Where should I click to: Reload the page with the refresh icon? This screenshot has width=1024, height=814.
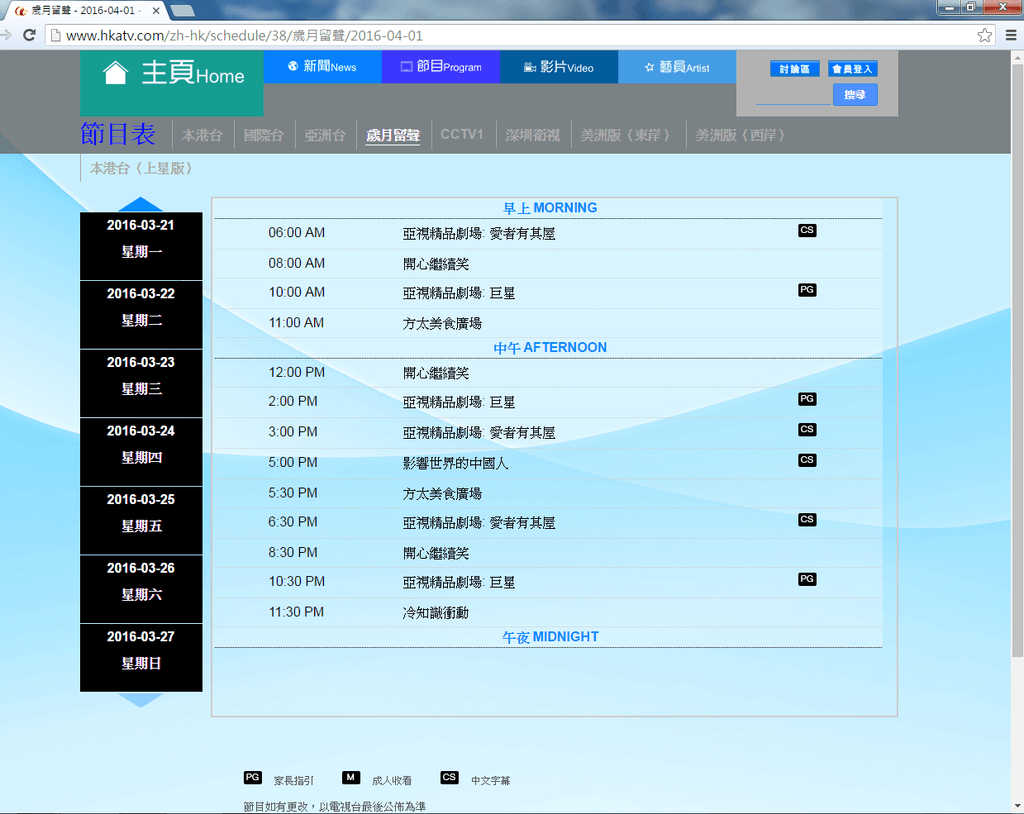pyautogui.click(x=29, y=35)
